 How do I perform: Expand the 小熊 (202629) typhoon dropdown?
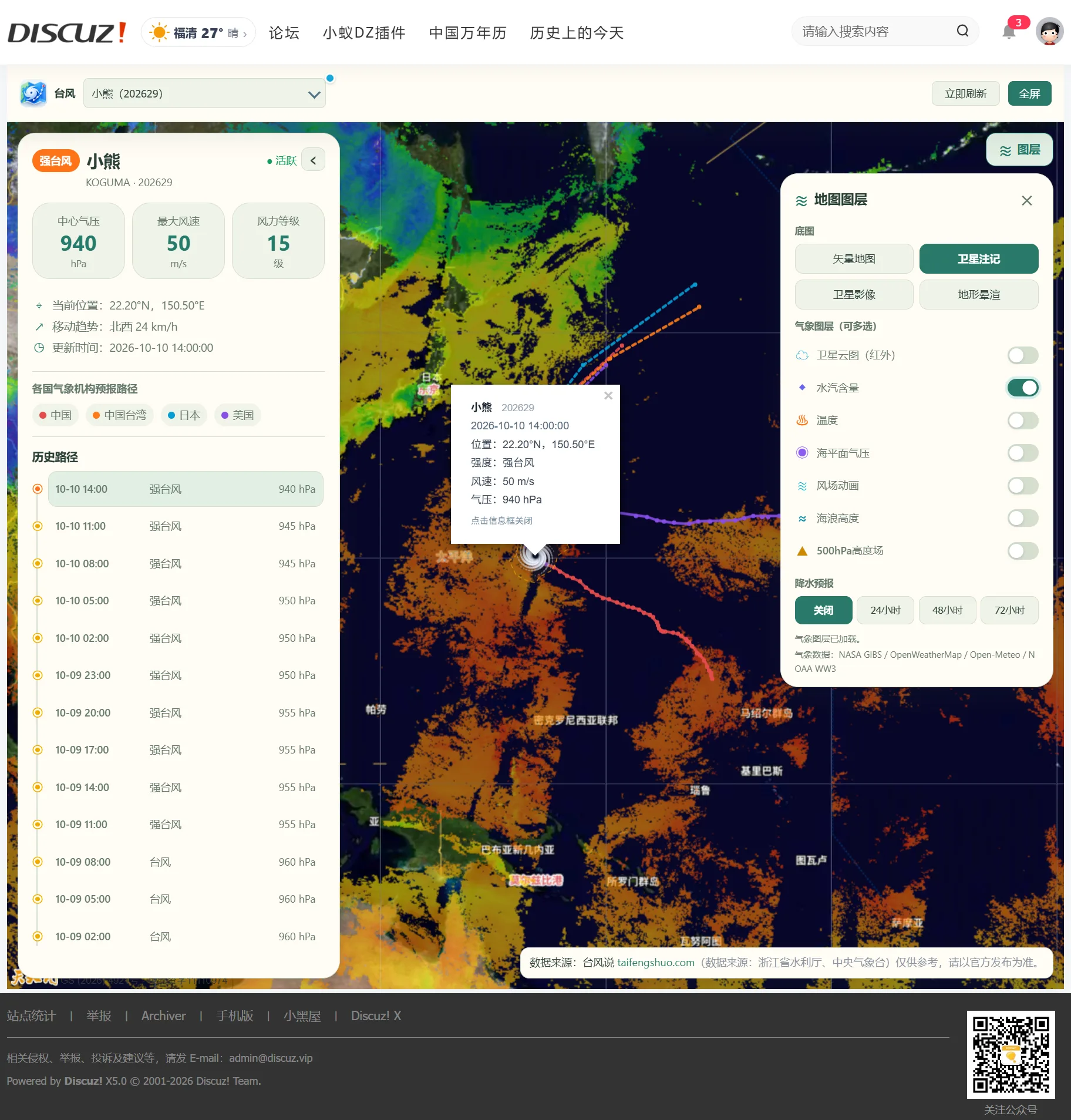pos(204,93)
